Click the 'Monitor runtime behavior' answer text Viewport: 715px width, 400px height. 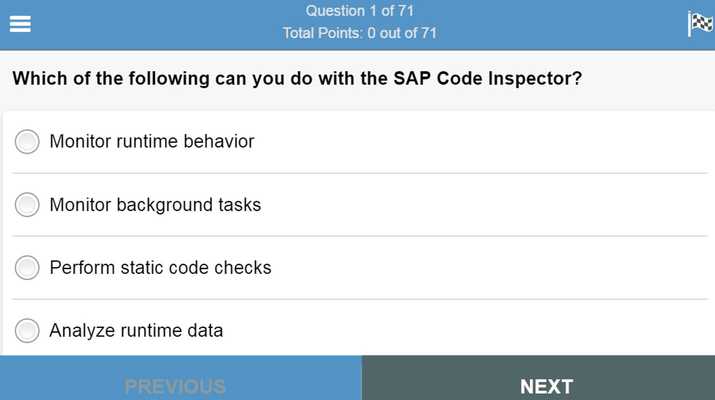point(152,141)
